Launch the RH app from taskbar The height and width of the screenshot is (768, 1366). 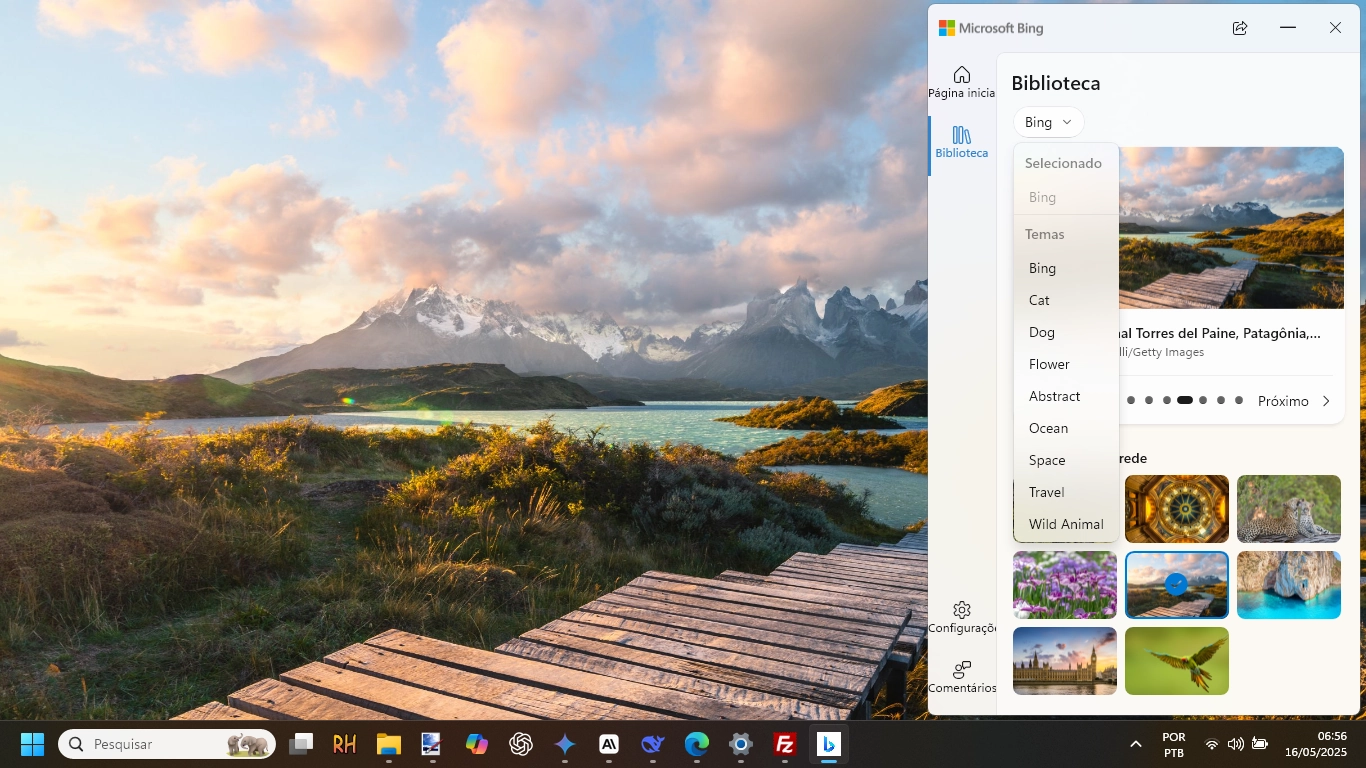345,744
